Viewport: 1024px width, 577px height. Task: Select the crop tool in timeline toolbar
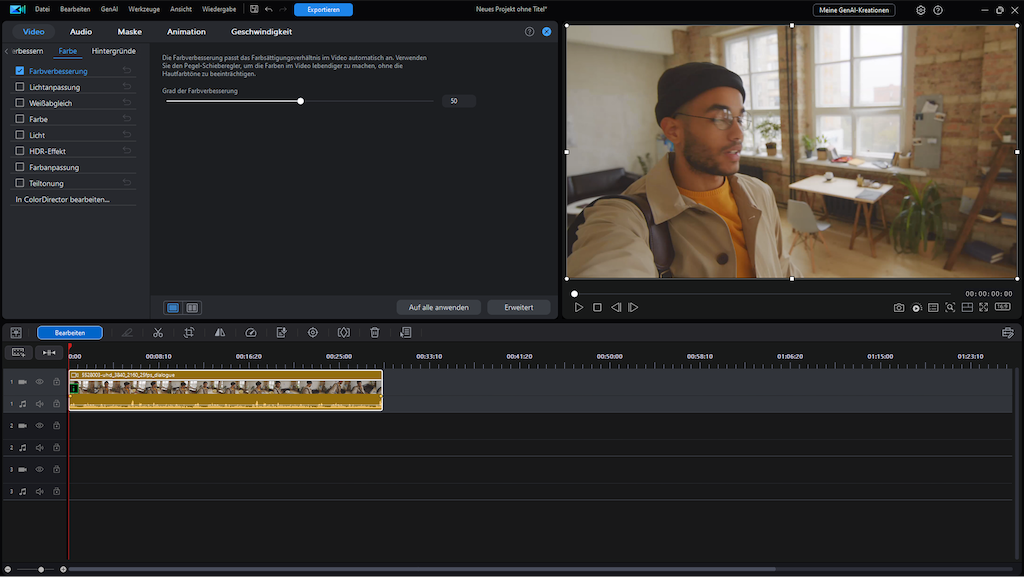189,333
